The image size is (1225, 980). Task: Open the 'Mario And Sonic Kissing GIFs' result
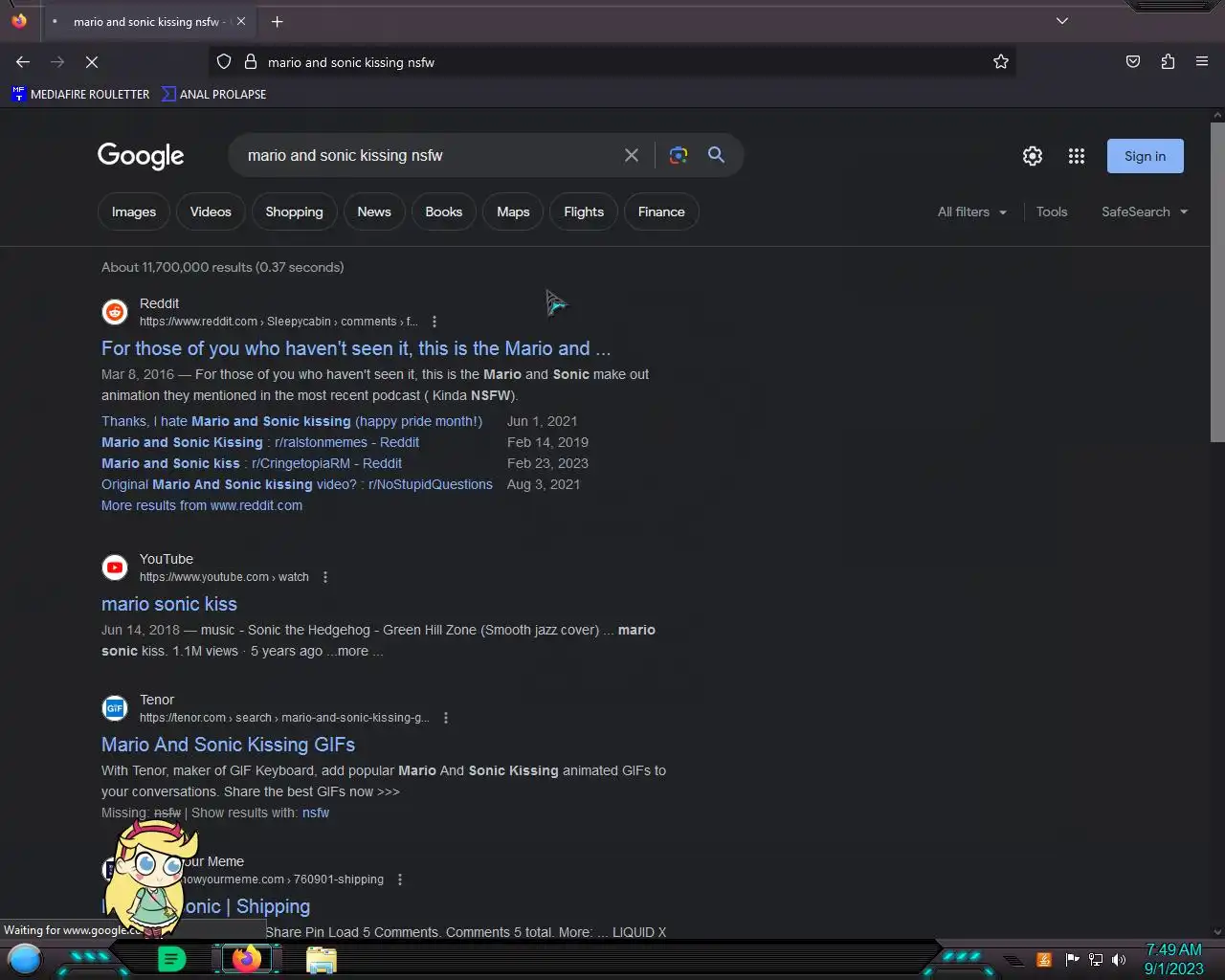coord(228,745)
